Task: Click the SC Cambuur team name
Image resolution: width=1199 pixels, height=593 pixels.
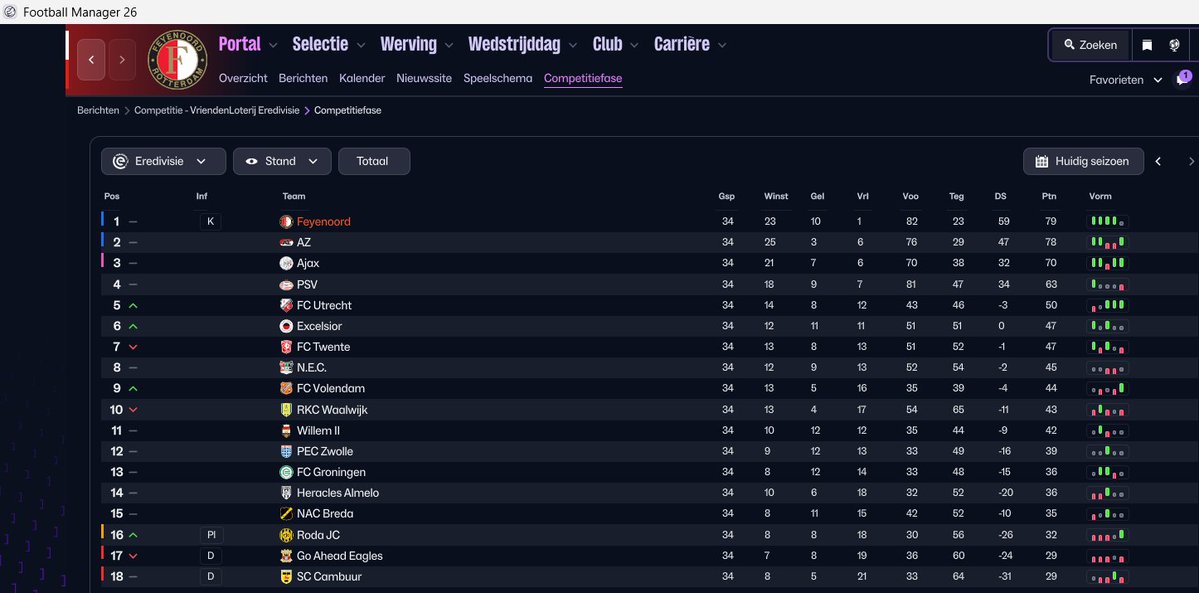Action: pos(330,577)
